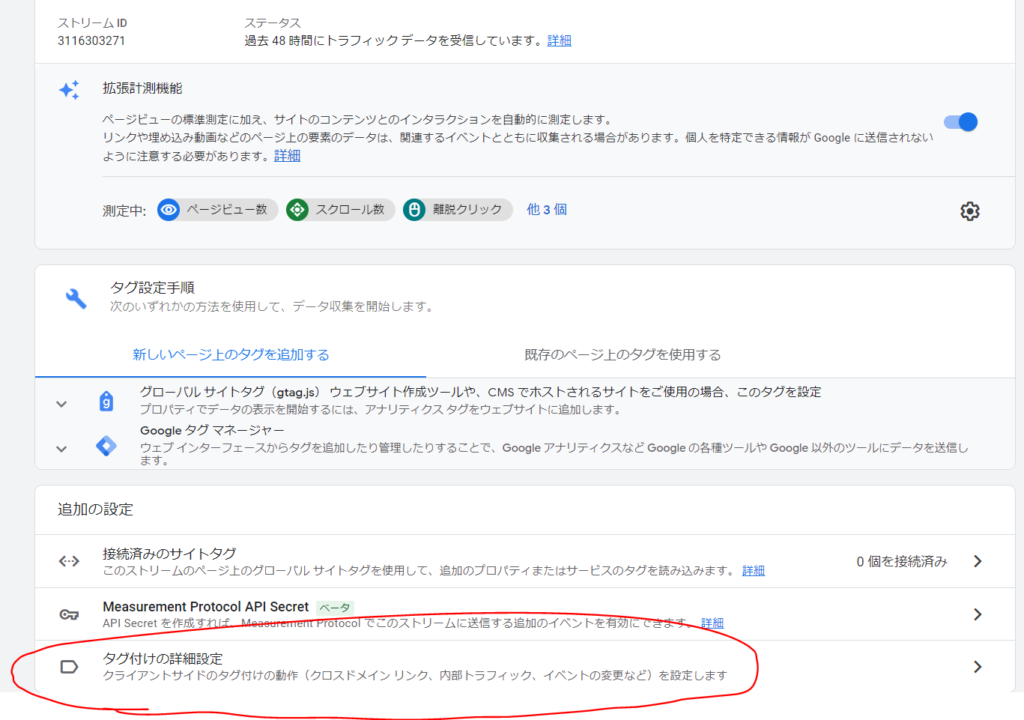The width and height of the screenshot is (1024, 720).
Task: Click the Google タグ マネージャー diamond icon
Action: pyautogui.click(x=106, y=446)
